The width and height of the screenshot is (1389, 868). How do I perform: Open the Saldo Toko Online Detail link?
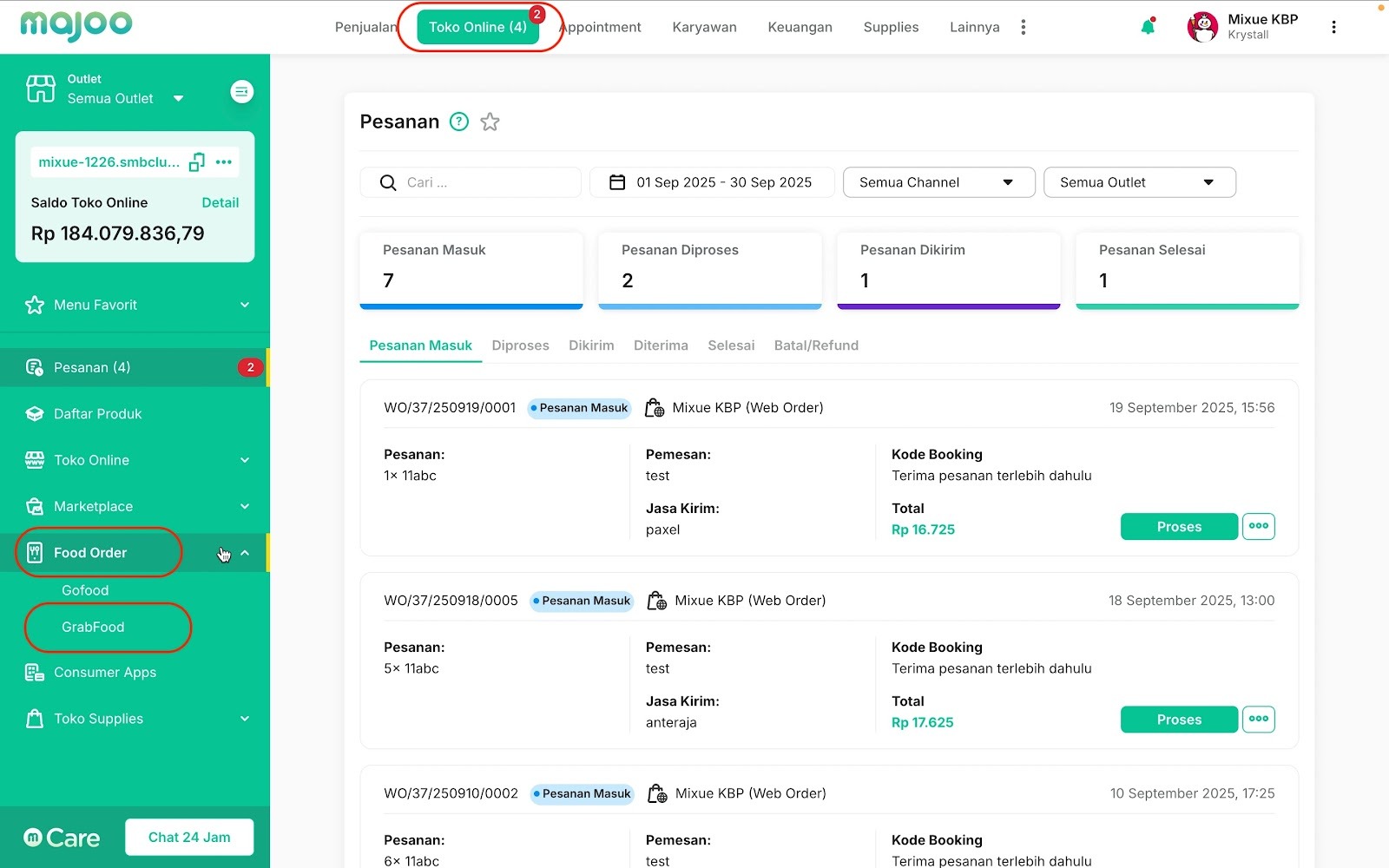[221, 202]
